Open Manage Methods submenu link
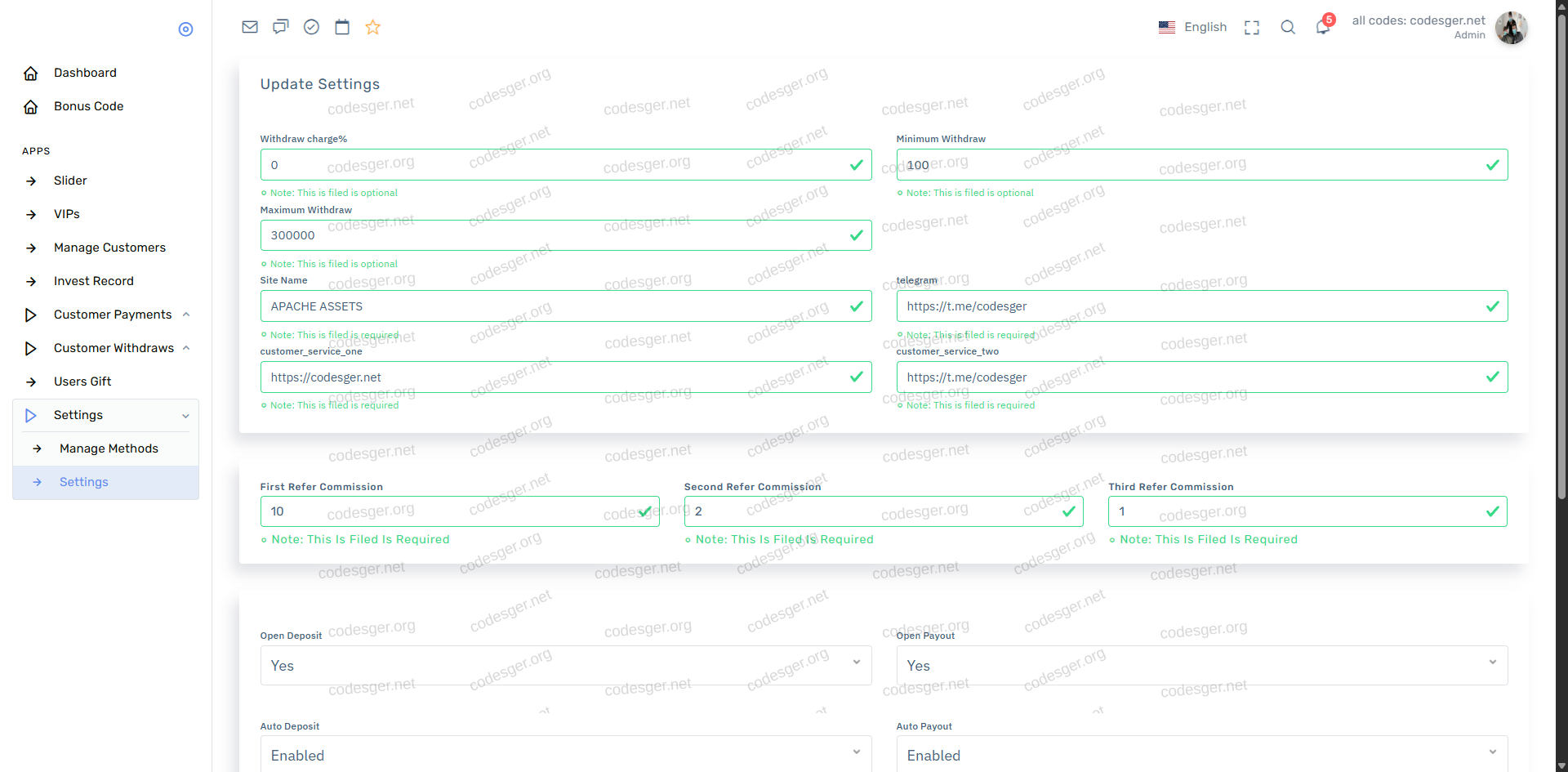The width and height of the screenshot is (1568, 772). [x=109, y=448]
